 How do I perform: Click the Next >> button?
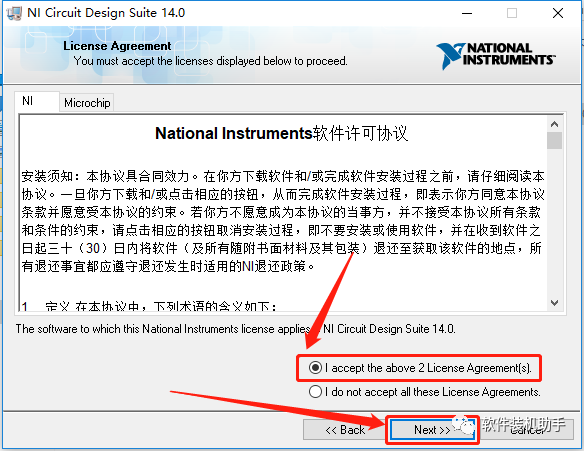click(x=432, y=430)
